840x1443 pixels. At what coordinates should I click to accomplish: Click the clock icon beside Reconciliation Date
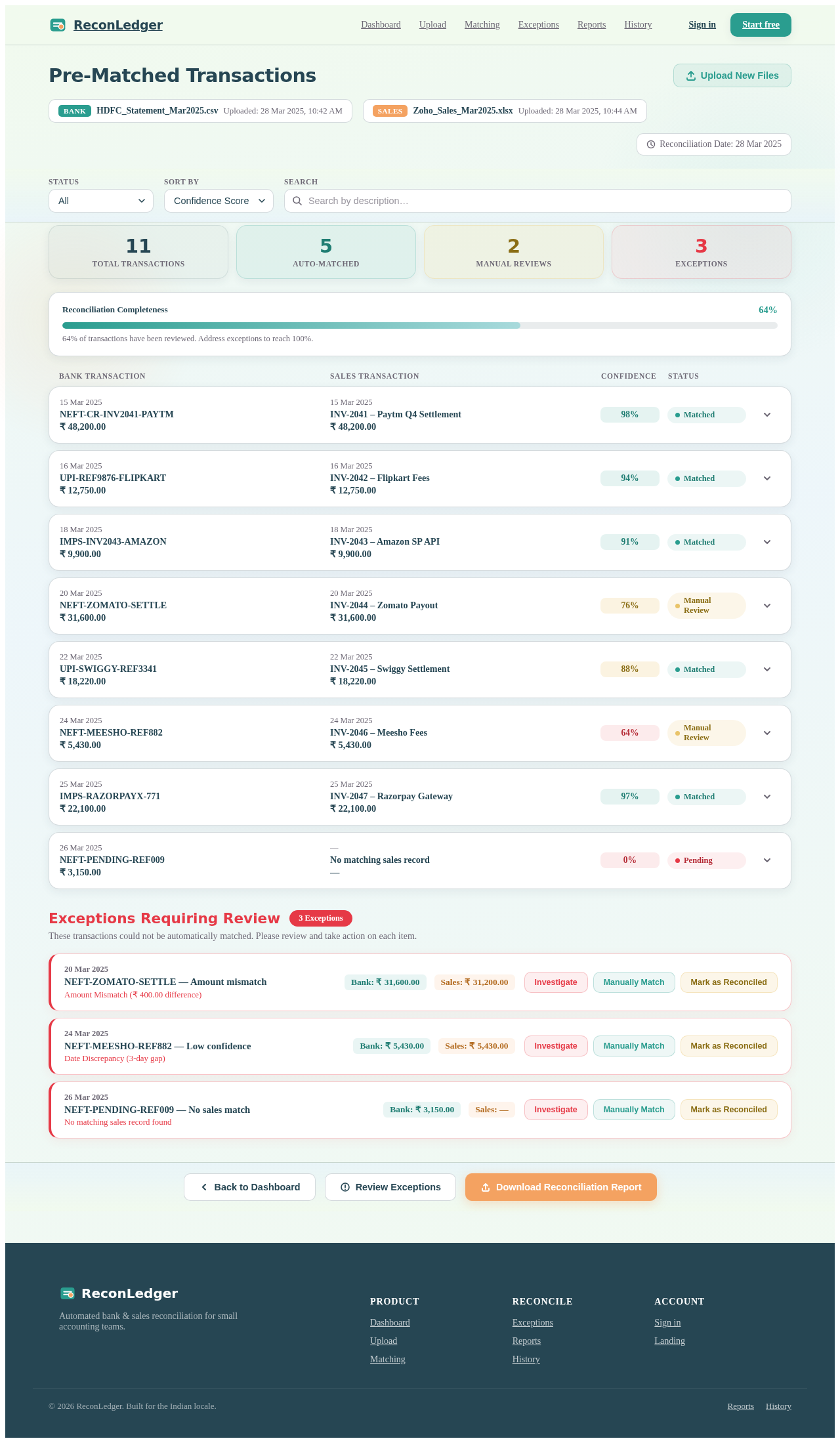[x=651, y=144]
